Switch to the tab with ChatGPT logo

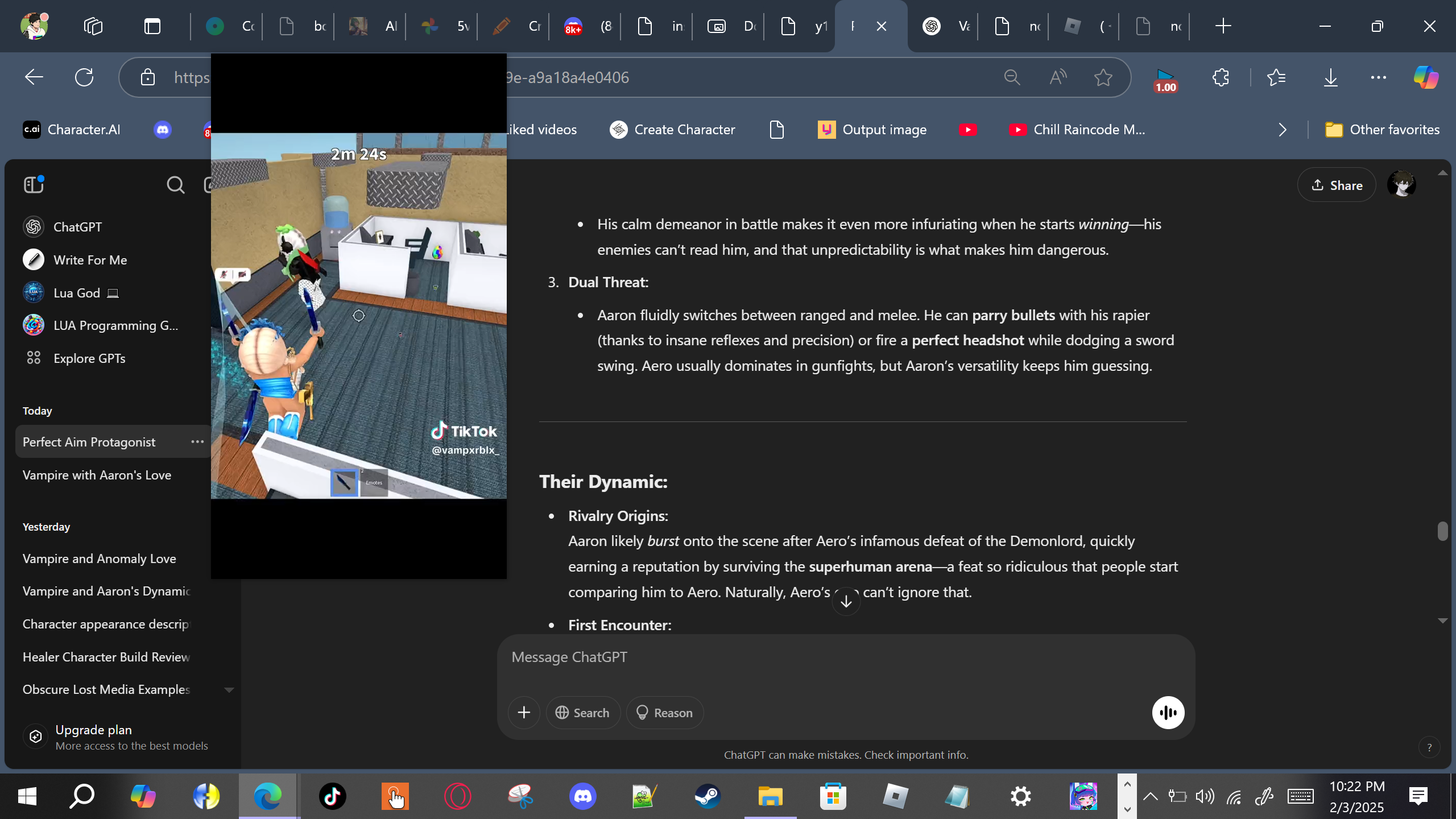945,26
